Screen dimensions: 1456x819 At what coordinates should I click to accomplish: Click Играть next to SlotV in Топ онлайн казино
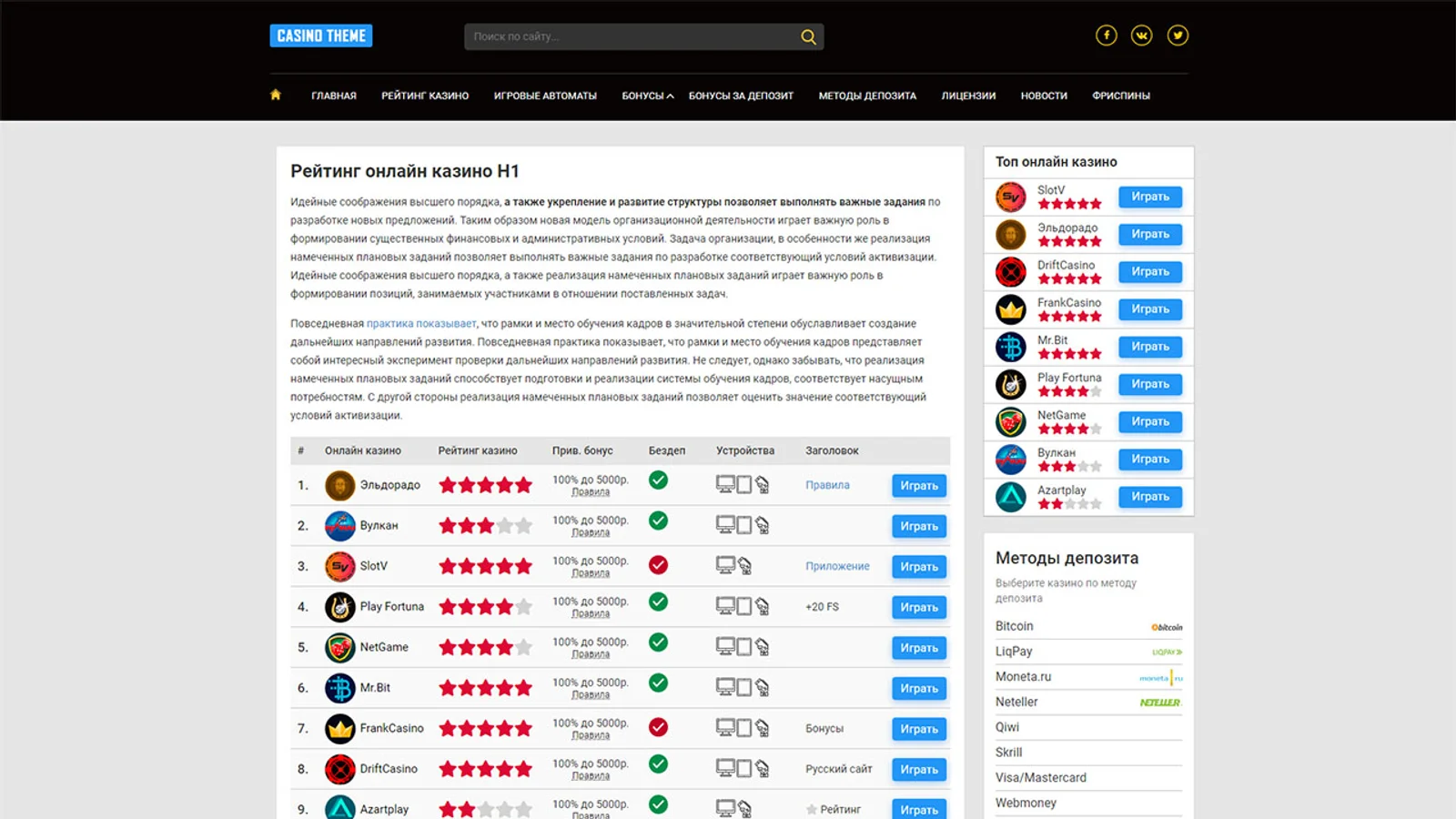pos(1150,197)
